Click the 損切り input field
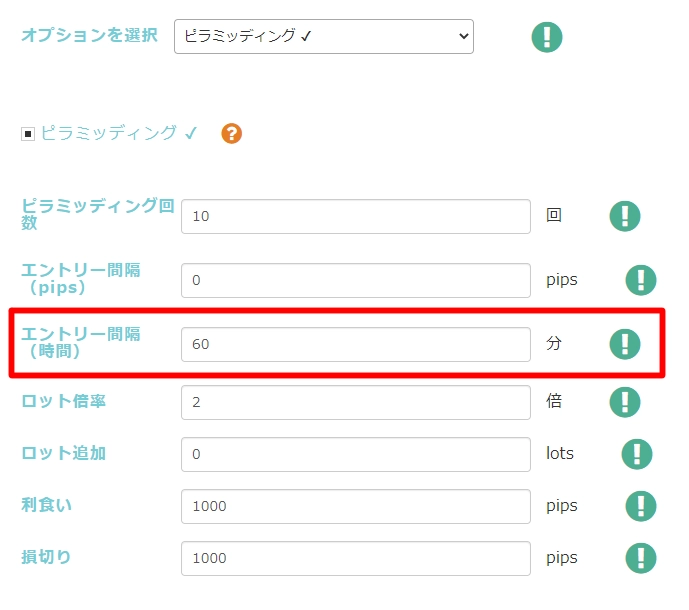Viewport: 689px width, 610px height. click(x=355, y=558)
